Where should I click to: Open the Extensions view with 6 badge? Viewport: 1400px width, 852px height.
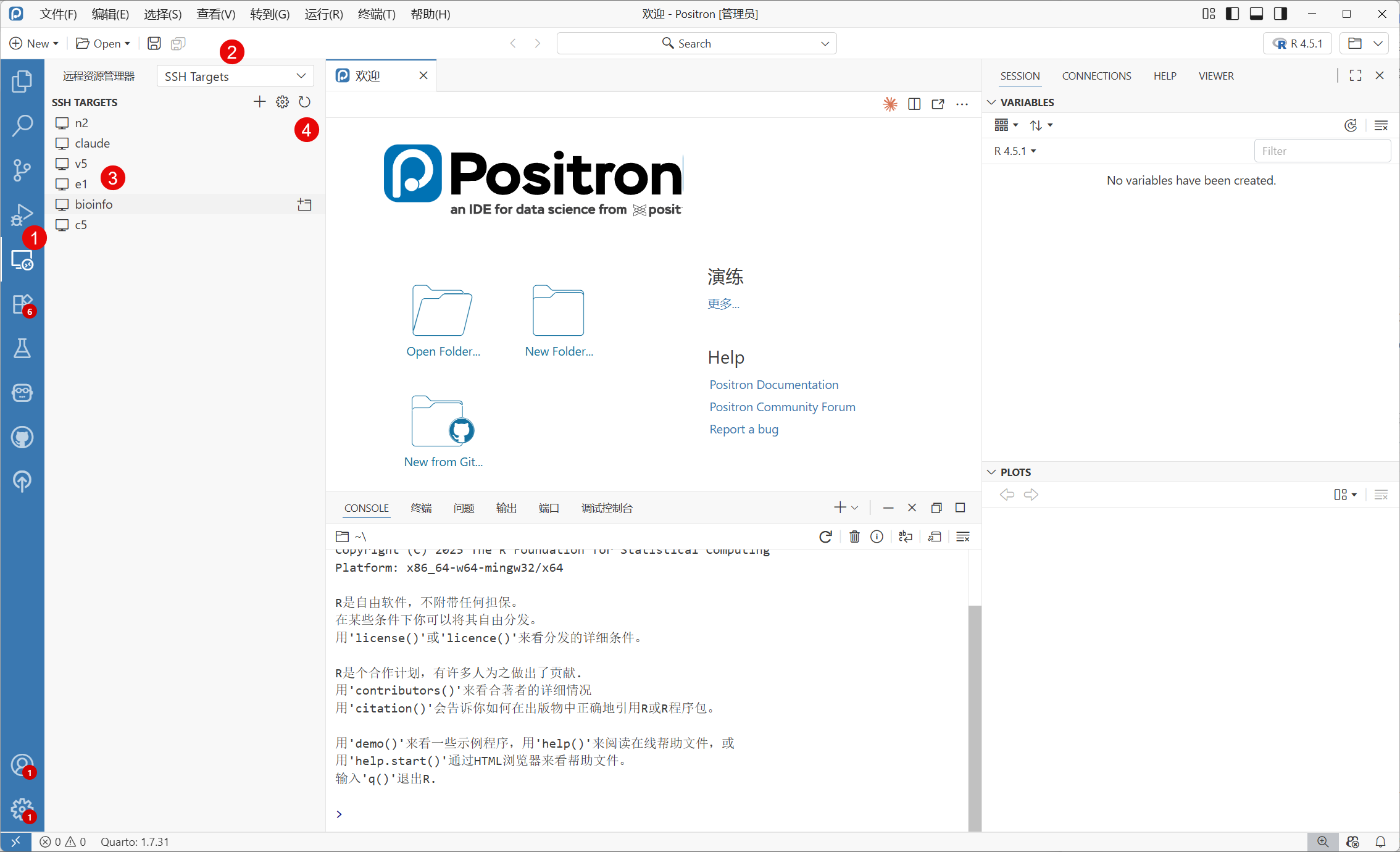click(x=22, y=304)
